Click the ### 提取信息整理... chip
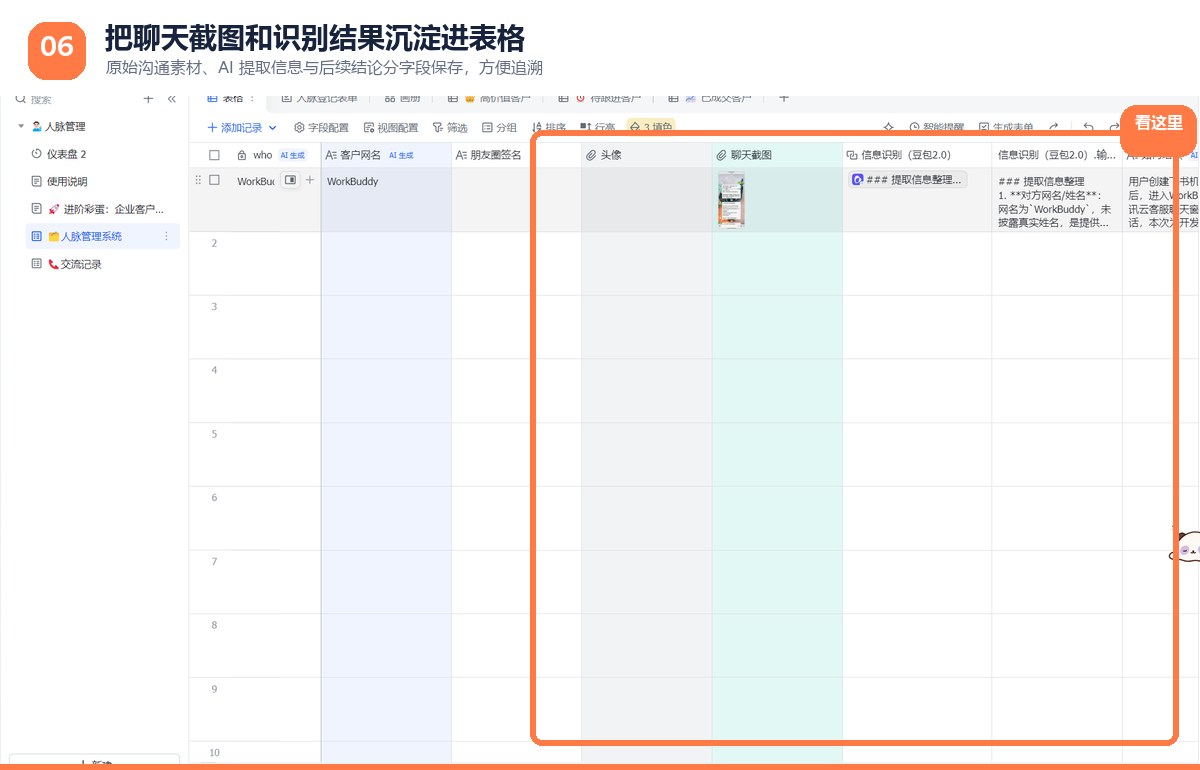 [x=908, y=180]
